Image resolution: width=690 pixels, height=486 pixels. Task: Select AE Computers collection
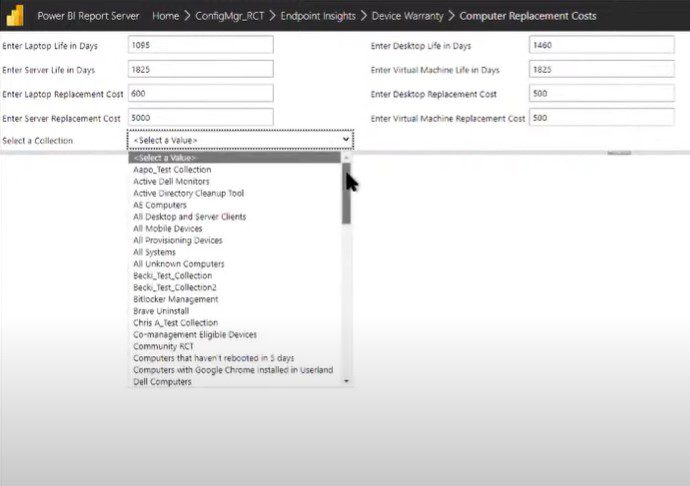click(x=235, y=205)
